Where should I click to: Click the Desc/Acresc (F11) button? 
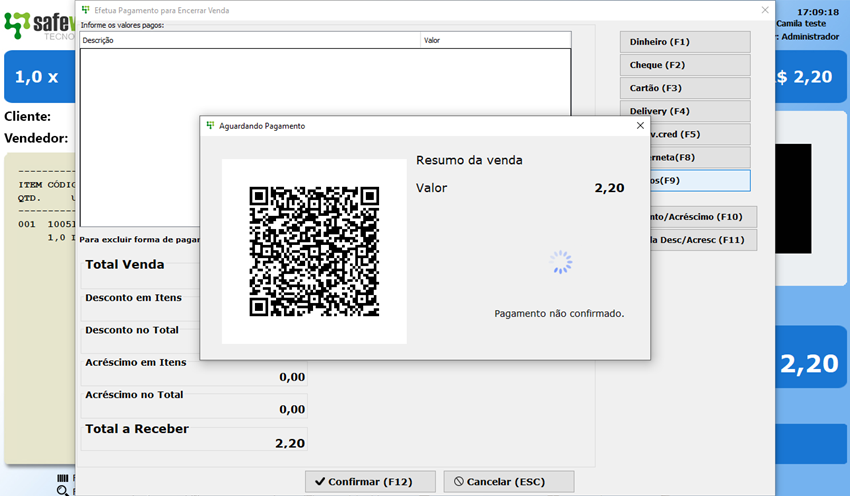click(704, 240)
